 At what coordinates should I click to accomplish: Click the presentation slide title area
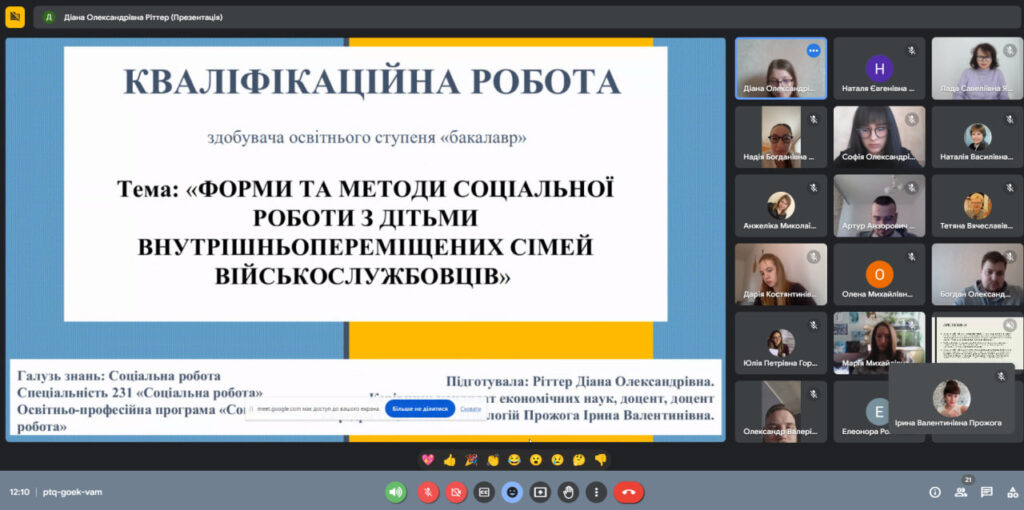[x=365, y=82]
